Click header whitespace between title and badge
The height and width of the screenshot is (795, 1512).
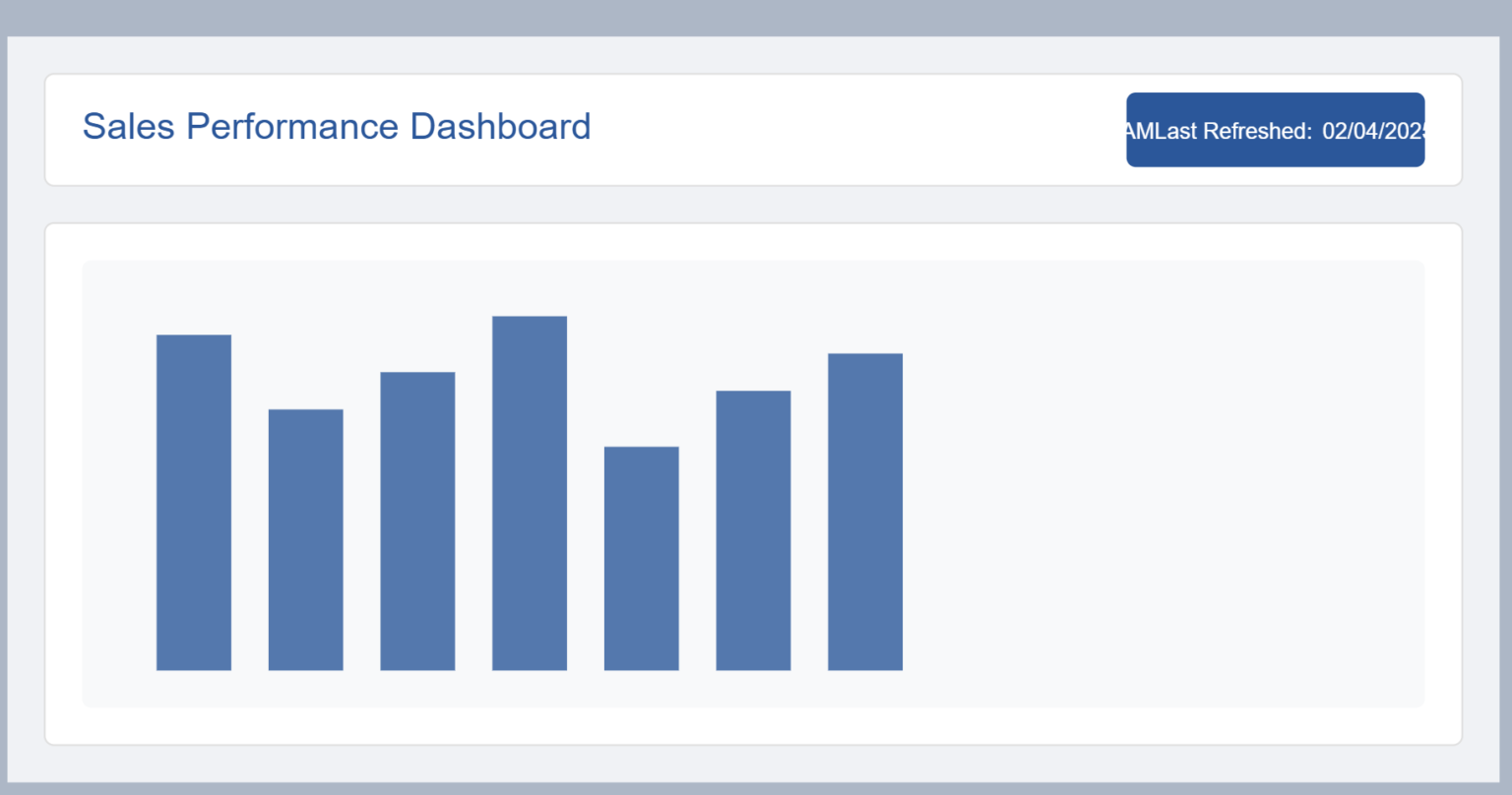(856, 129)
